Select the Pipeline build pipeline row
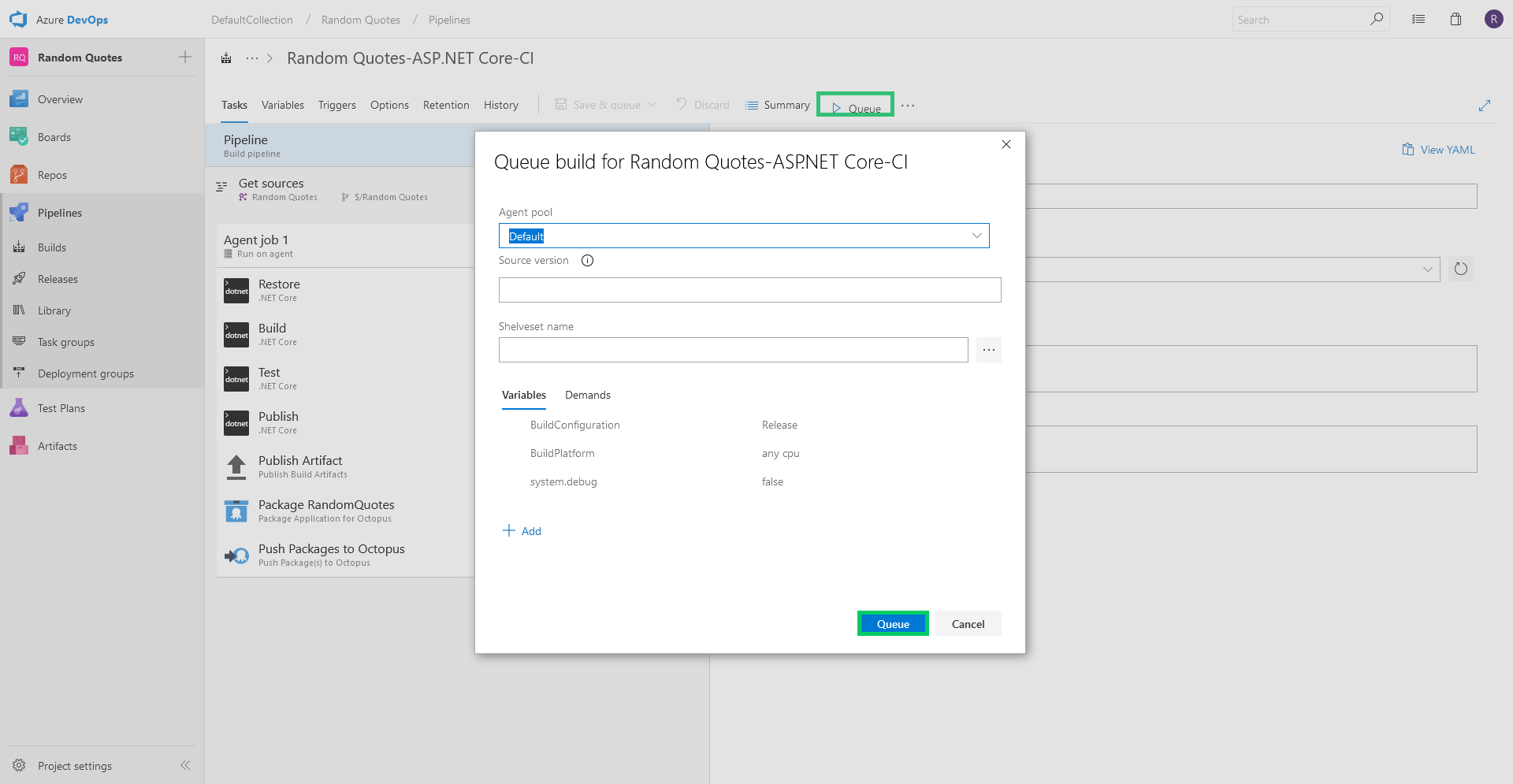The height and width of the screenshot is (784, 1513). [x=340, y=146]
